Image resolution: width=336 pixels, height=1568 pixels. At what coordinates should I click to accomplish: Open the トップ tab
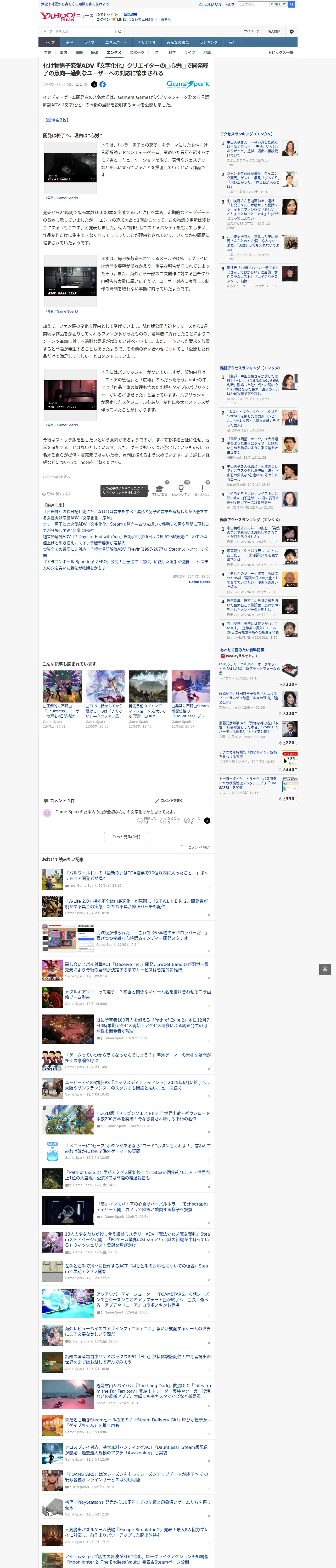coord(49,43)
